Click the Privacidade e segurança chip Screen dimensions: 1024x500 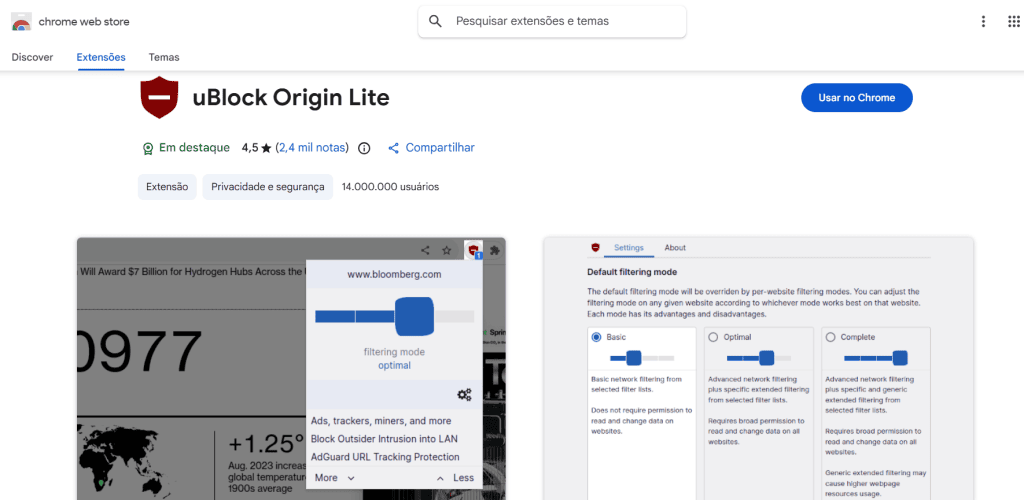[268, 187]
